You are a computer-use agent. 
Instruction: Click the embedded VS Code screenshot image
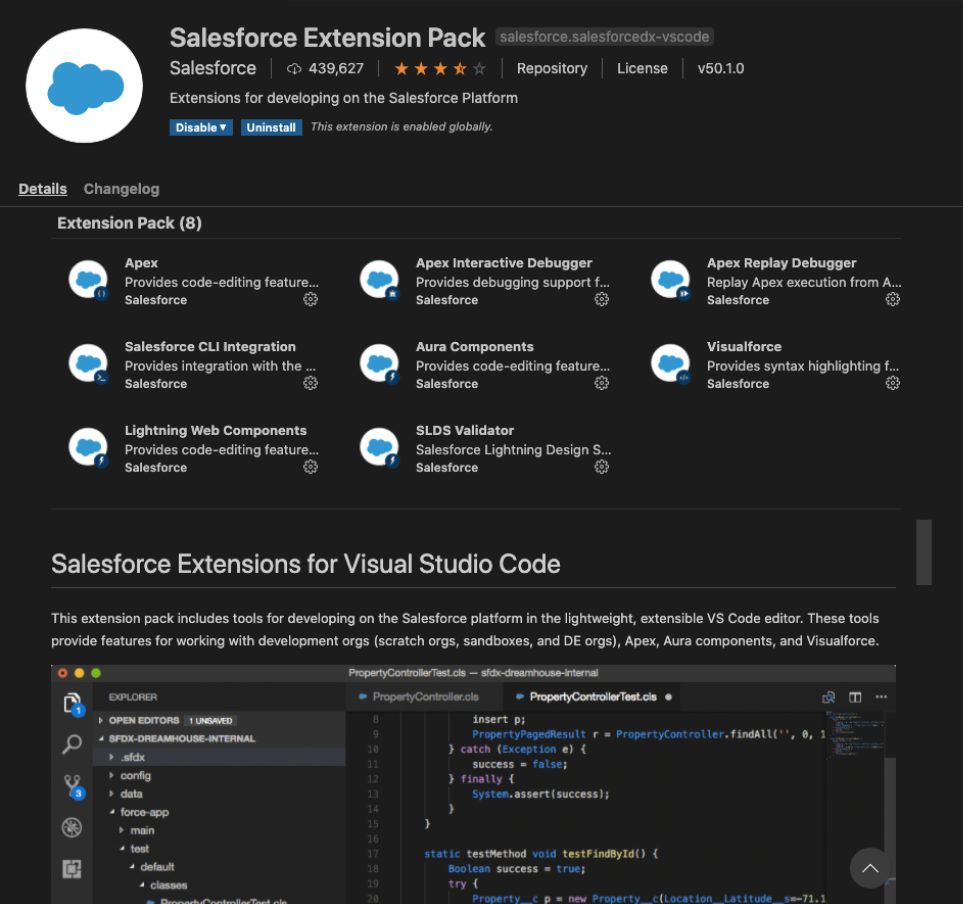click(474, 784)
